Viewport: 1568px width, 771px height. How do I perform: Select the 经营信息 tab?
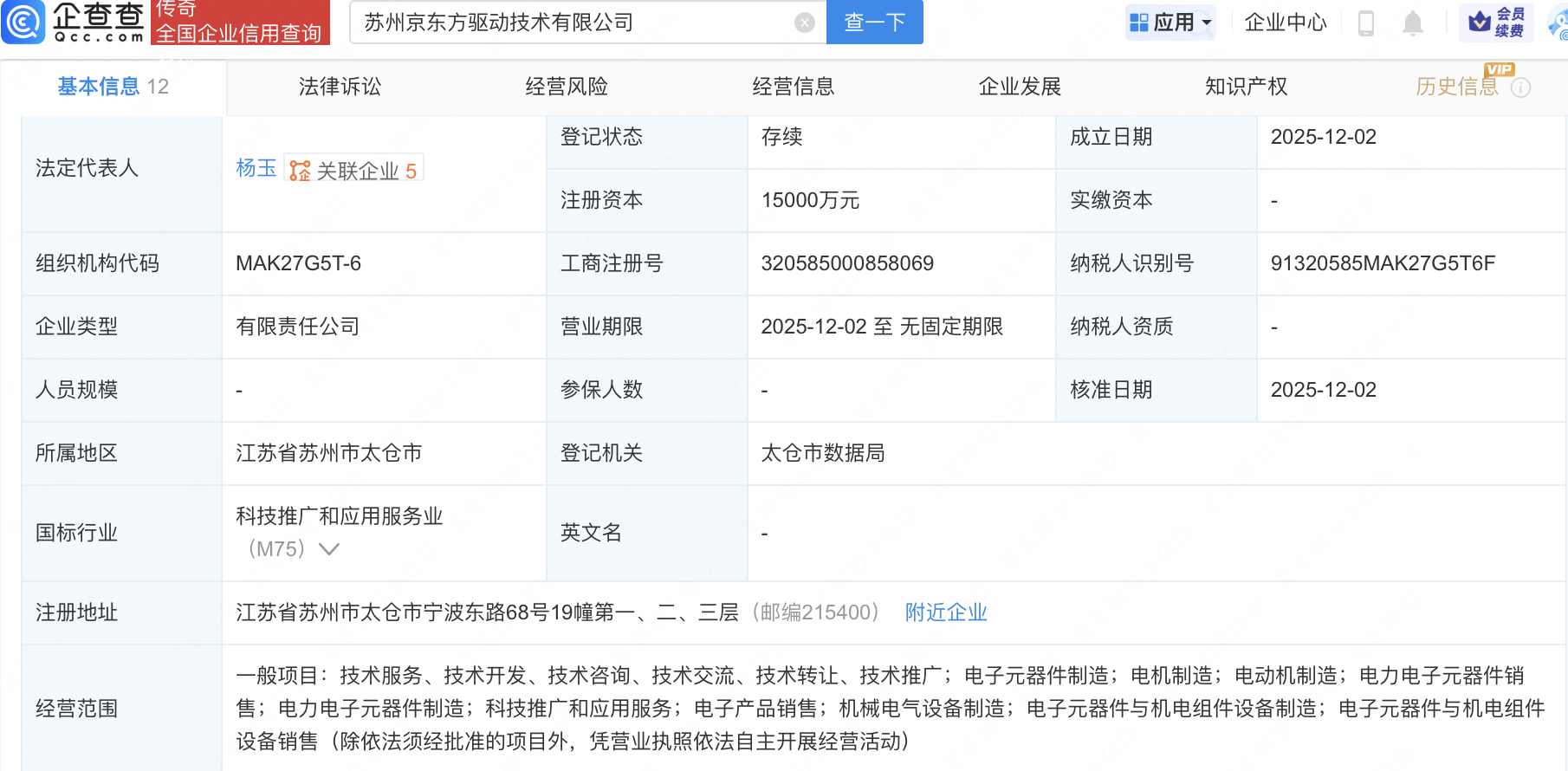793,87
